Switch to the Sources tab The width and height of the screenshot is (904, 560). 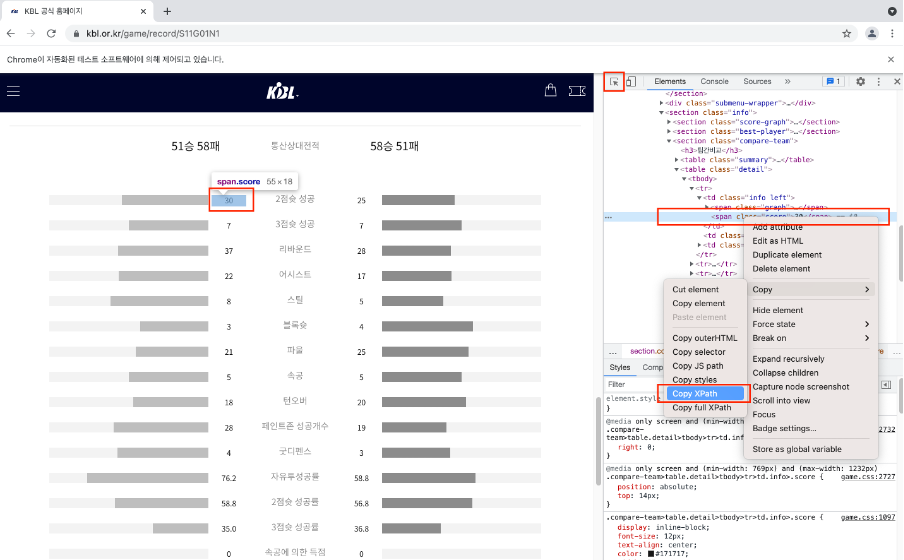click(x=757, y=81)
